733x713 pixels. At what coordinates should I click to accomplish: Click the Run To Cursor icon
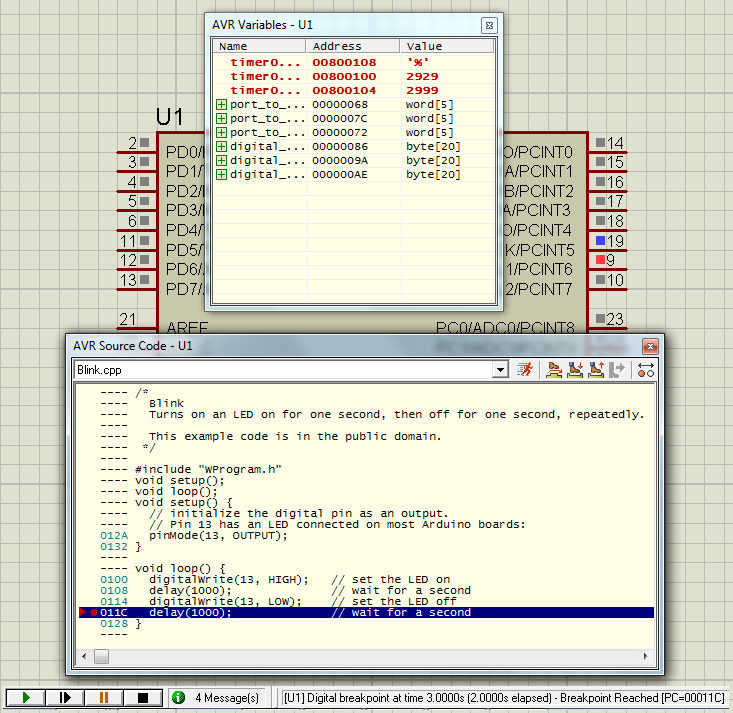pyautogui.click(x=618, y=370)
